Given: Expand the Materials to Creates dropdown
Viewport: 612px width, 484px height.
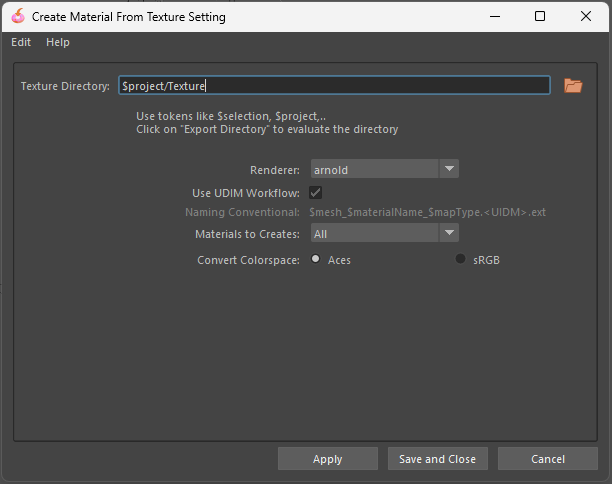Looking at the screenshot, I should tap(384, 234).
